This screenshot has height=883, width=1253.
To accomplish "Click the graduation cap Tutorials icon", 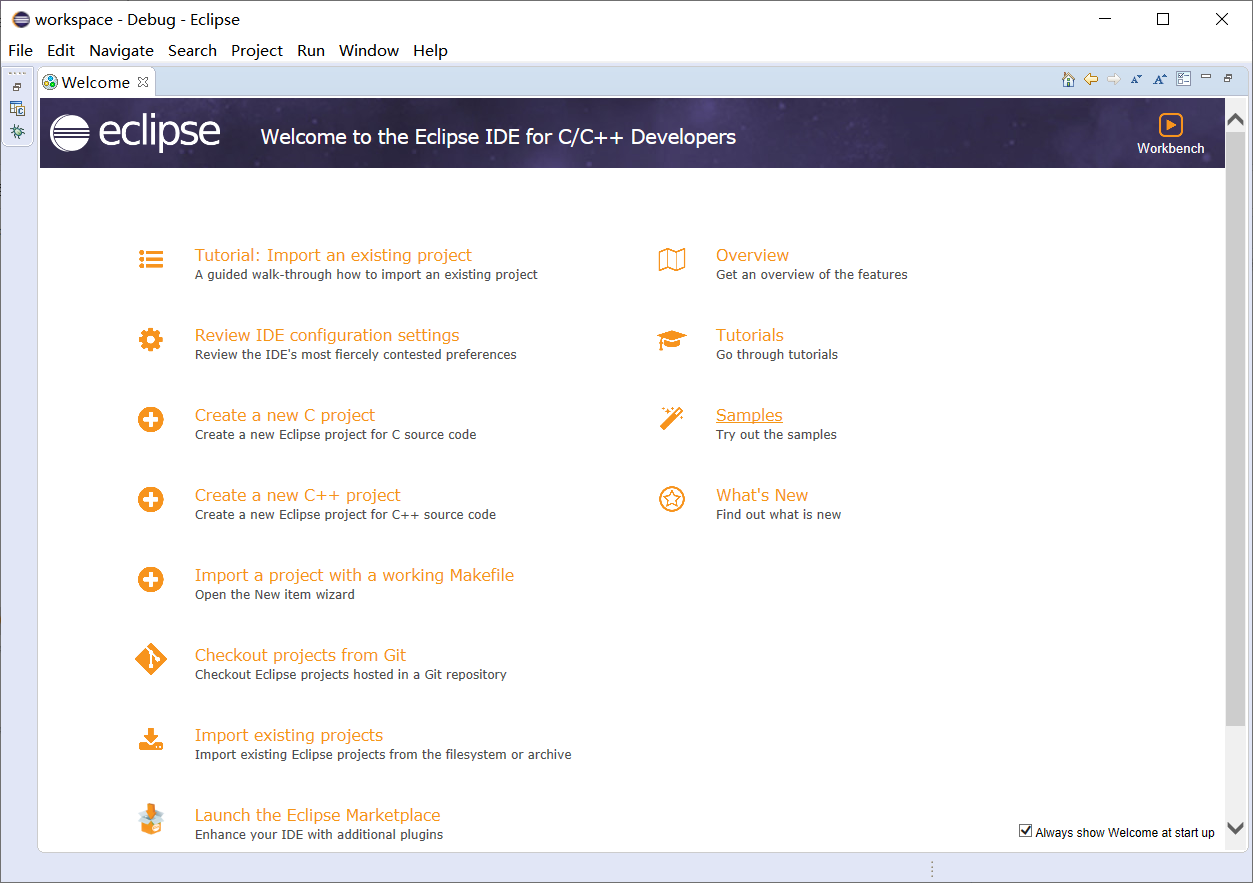I will [x=672, y=340].
